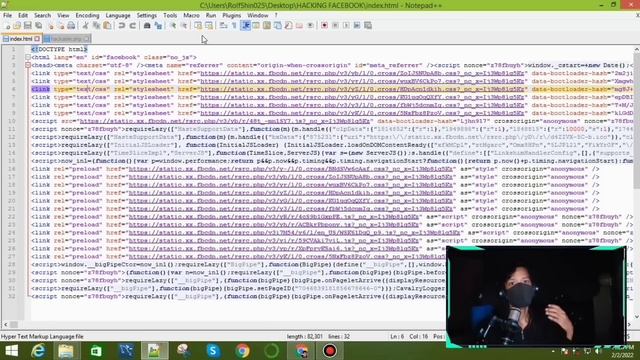640x360 pixels.
Task: Open the View menu
Action: (x=63, y=16)
